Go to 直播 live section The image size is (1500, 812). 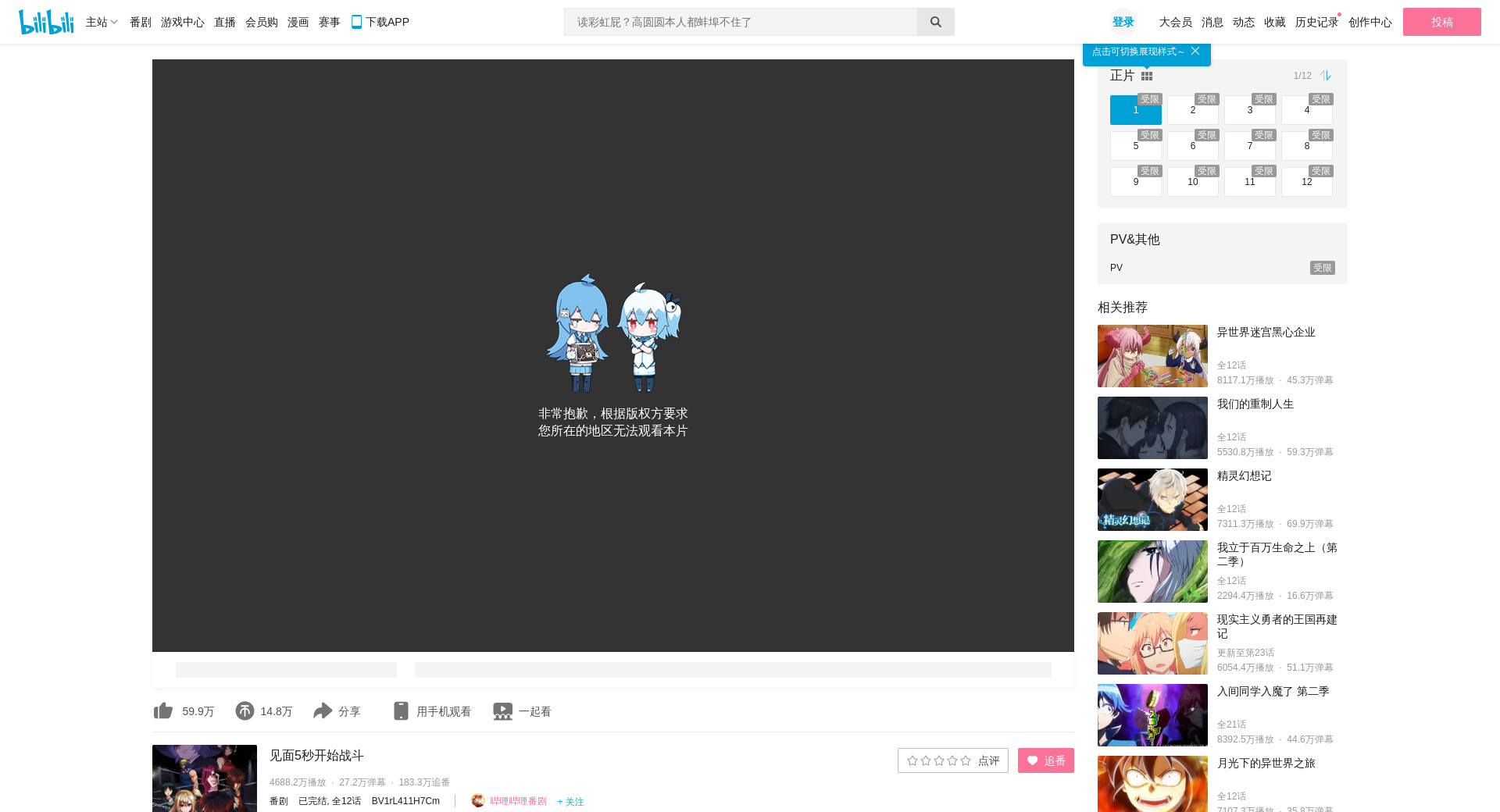click(225, 22)
